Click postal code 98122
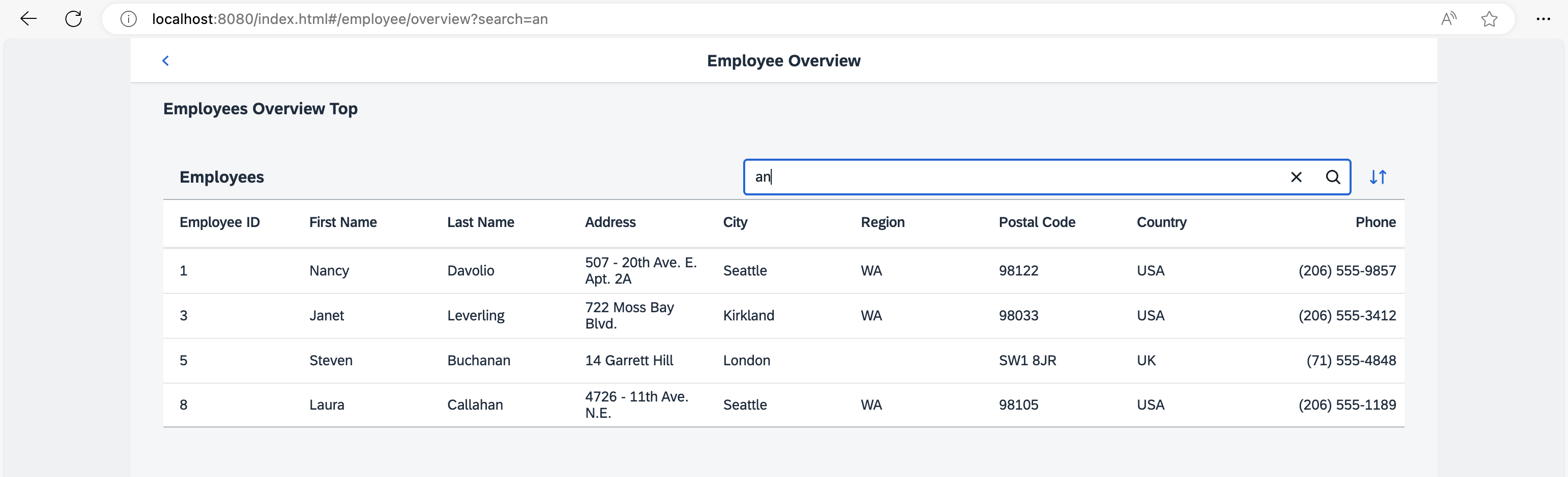This screenshot has height=477, width=1568. [x=1019, y=271]
